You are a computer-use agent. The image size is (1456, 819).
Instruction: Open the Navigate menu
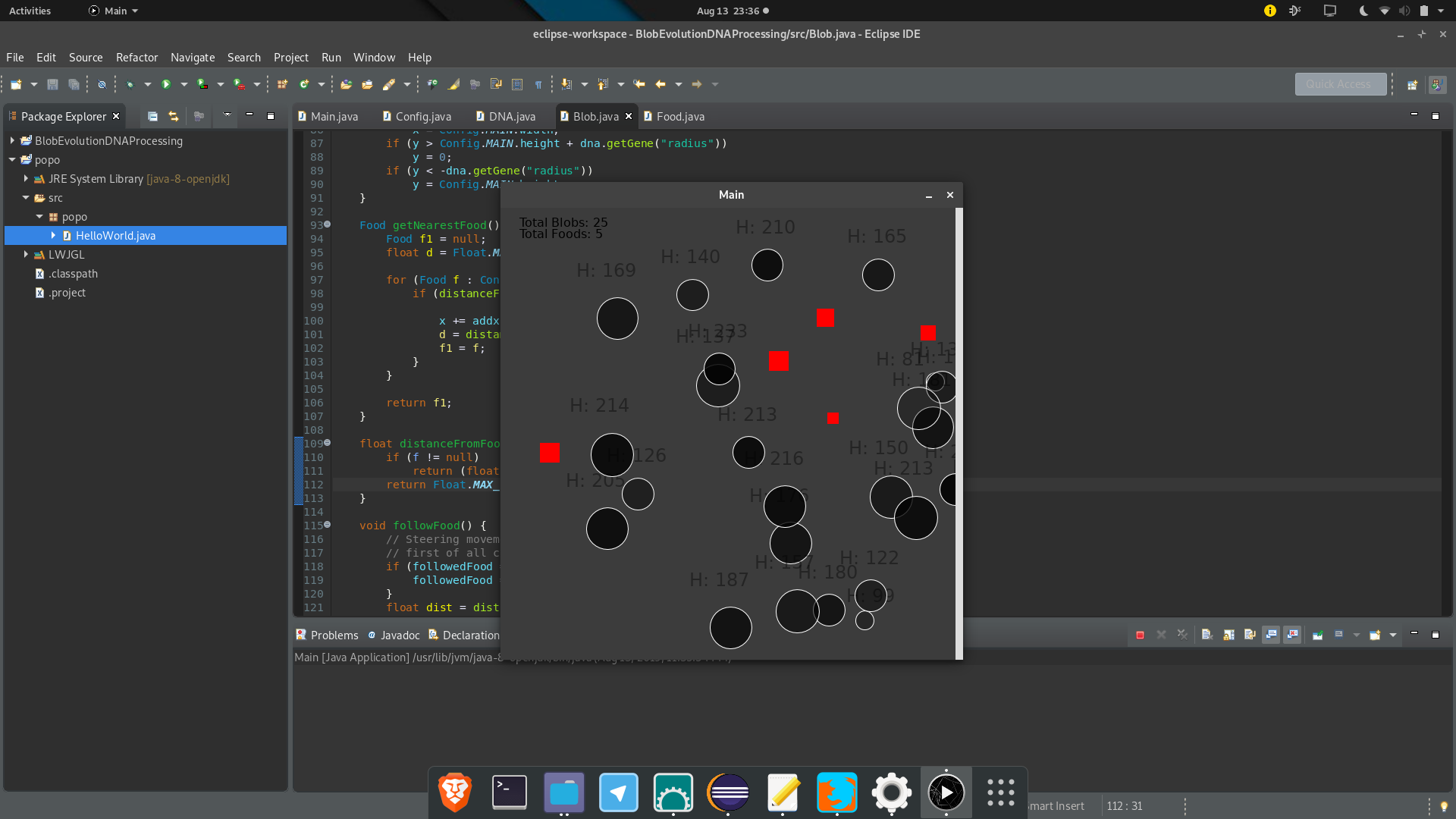(193, 58)
